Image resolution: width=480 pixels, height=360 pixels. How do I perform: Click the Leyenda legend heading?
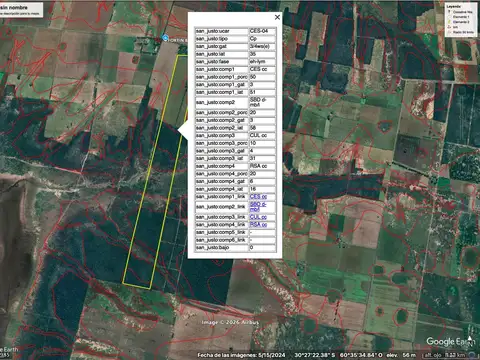click(454, 7)
